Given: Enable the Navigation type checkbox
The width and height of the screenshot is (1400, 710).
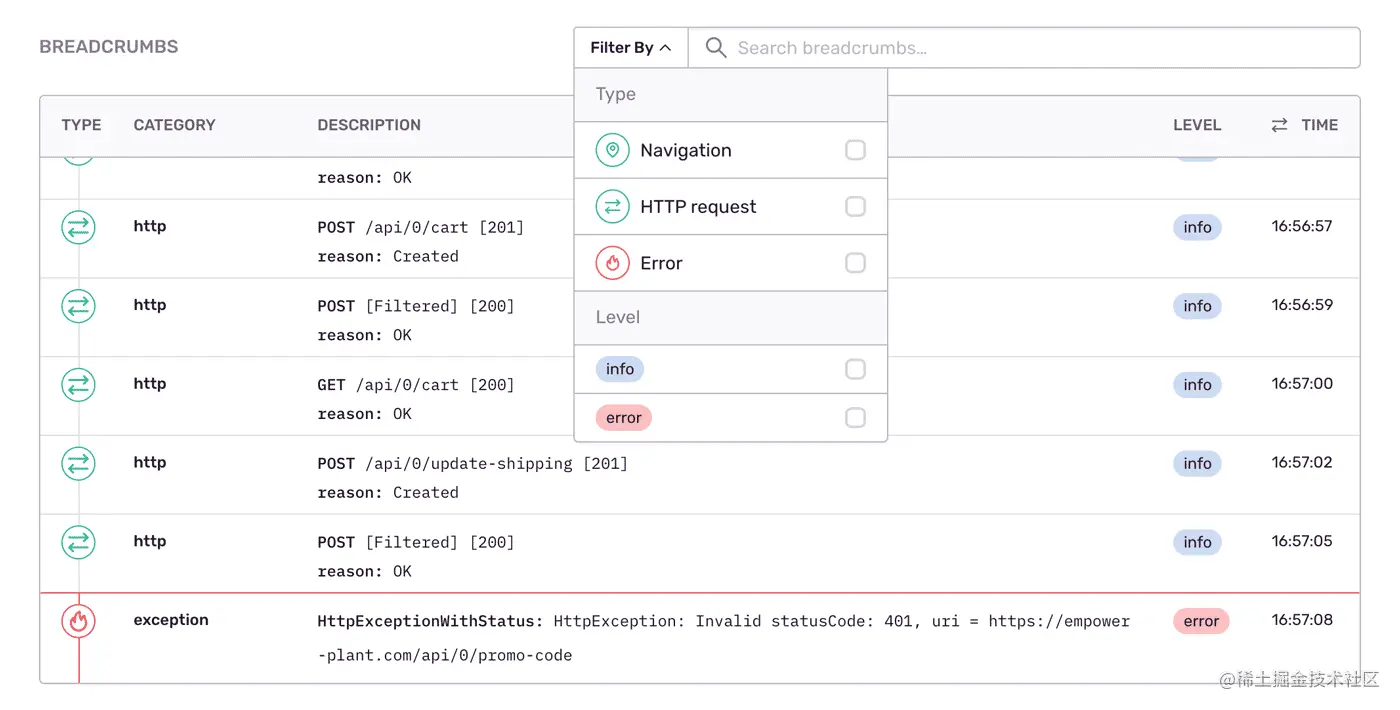Looking at the screenshot, I should (x=855, y=150).
